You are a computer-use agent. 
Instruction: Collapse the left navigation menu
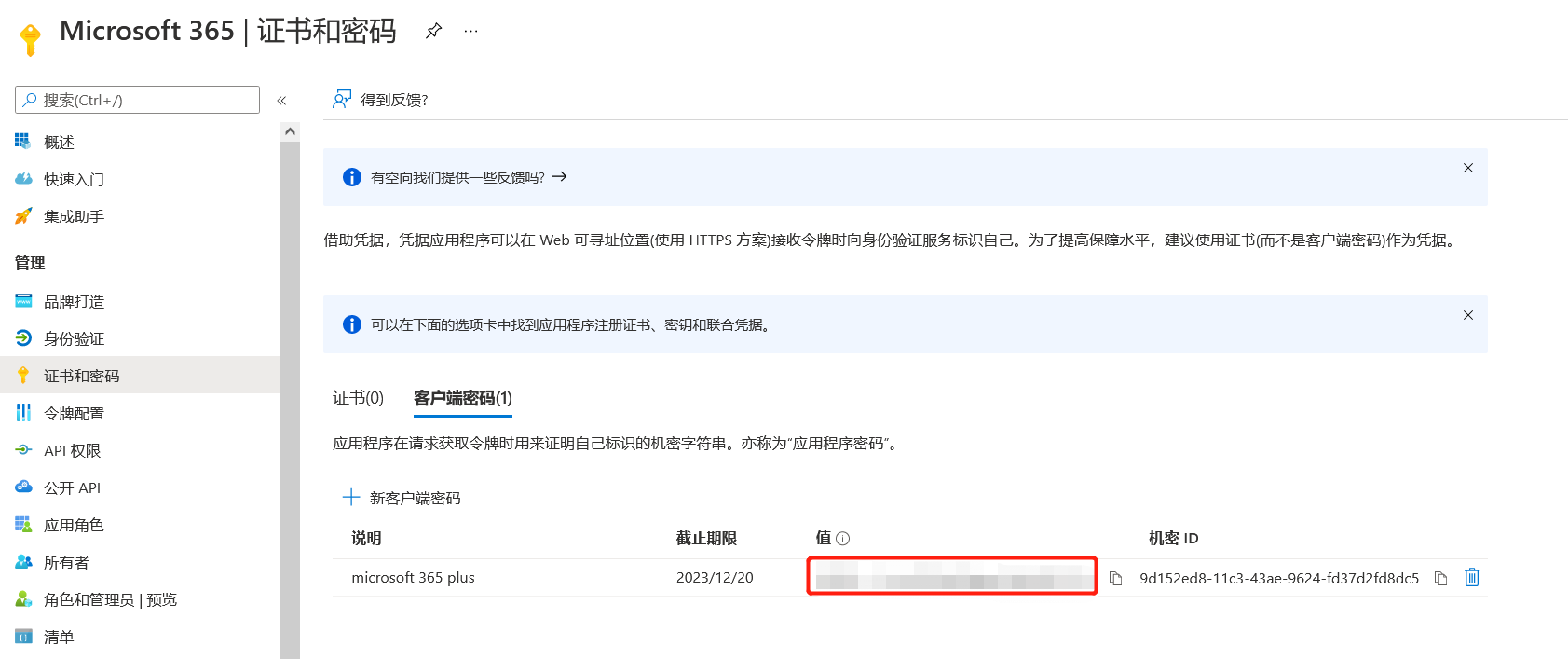281,101
